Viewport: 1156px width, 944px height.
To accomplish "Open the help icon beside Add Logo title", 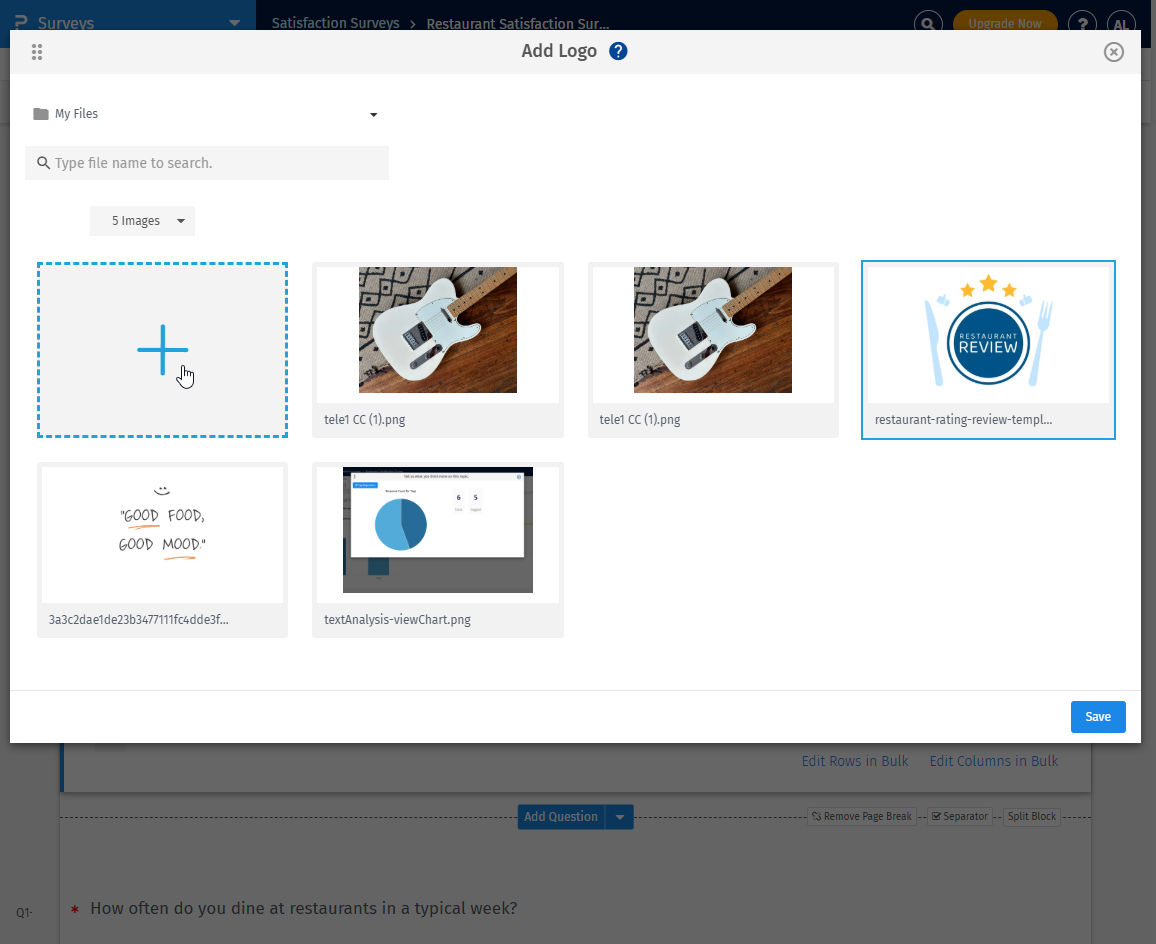I will pyautogui.click(x=618, y=50).
